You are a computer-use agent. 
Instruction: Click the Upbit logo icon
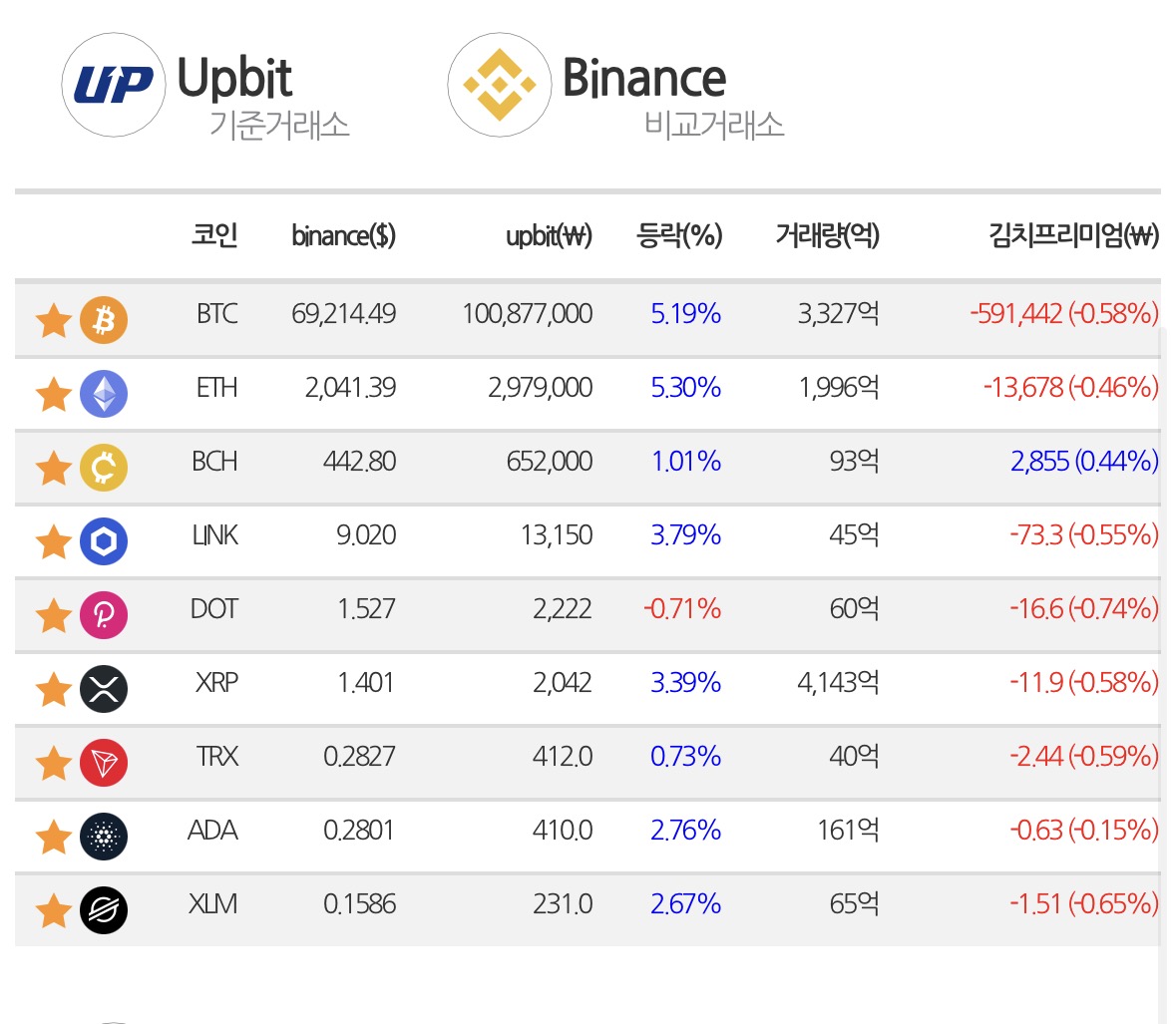coord(114,85)
